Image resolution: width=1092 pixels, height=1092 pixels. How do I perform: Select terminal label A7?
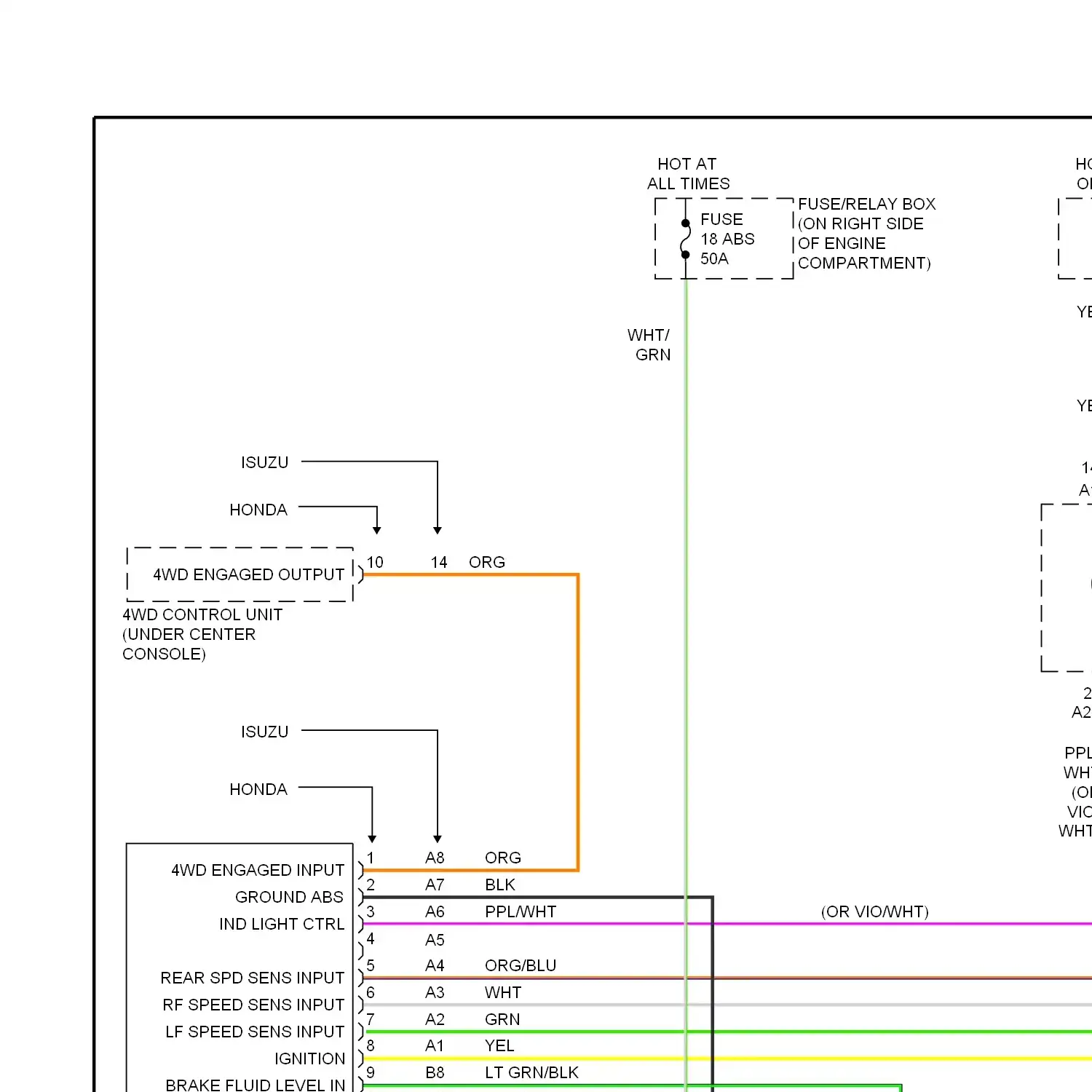coord(435,885)
